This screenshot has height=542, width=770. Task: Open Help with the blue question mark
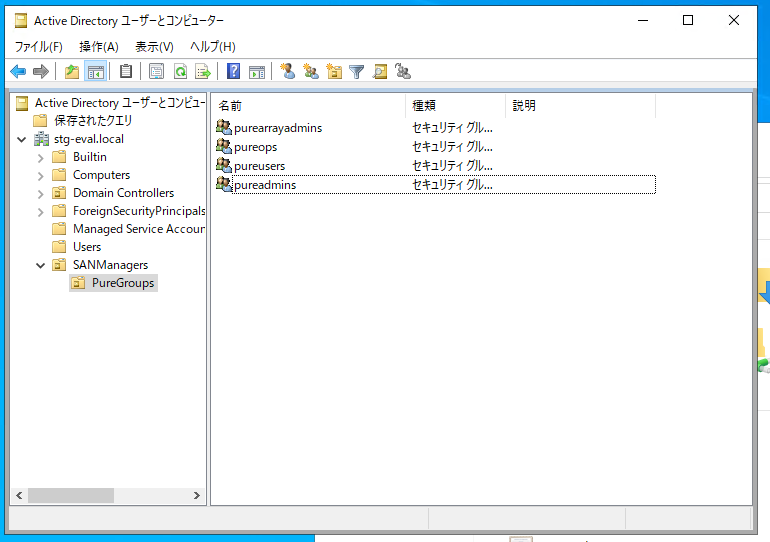(233, 72)
